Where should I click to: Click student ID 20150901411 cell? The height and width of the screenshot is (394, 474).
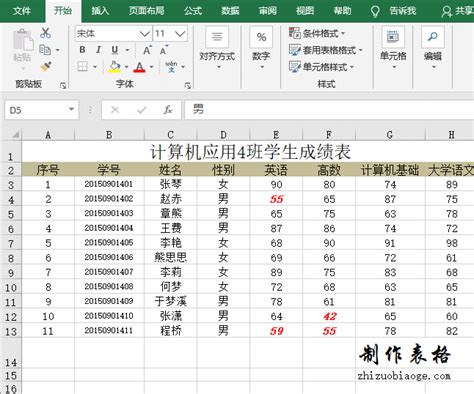(x=109, y=331)
